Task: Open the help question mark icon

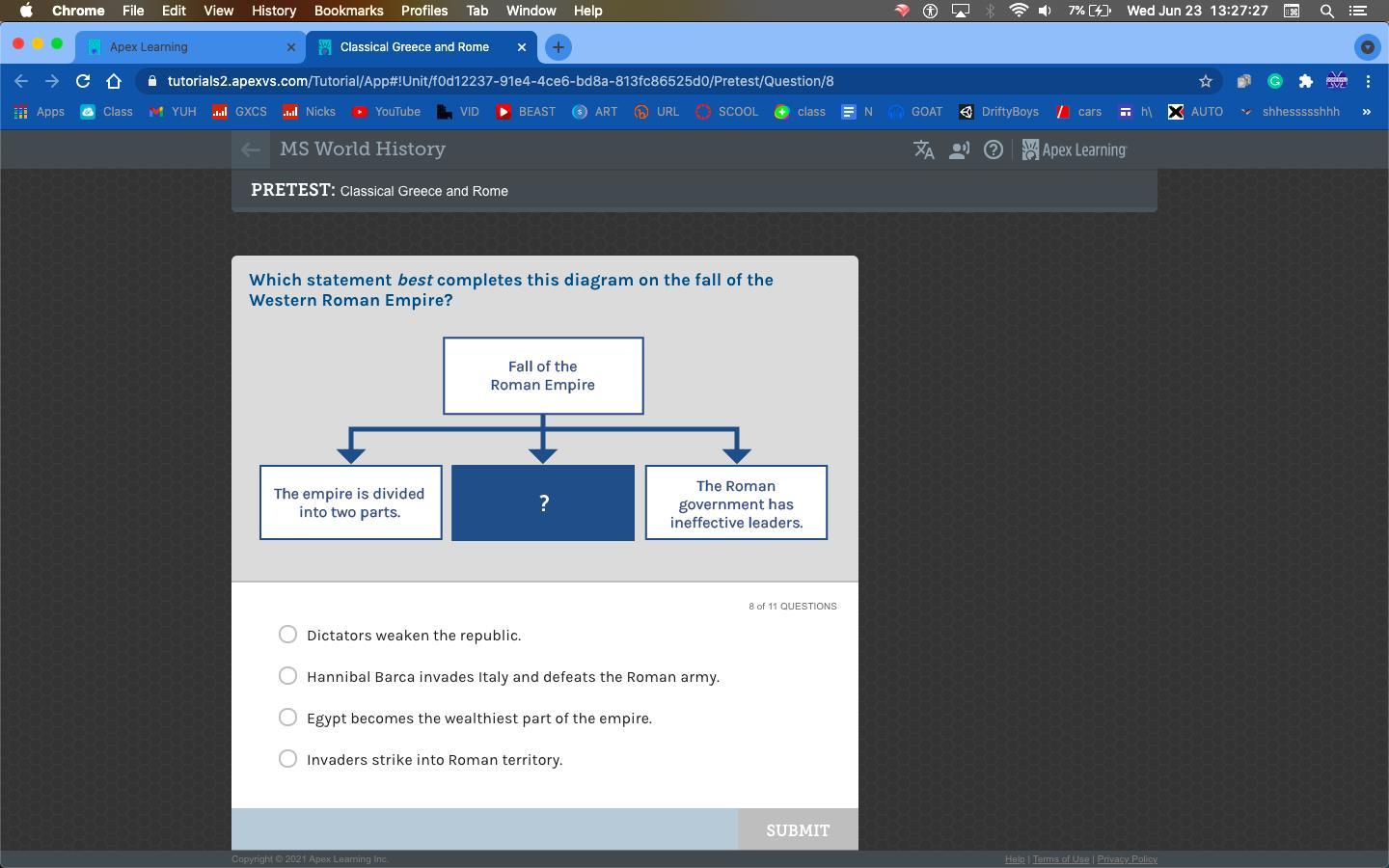Action: [993, 149]
